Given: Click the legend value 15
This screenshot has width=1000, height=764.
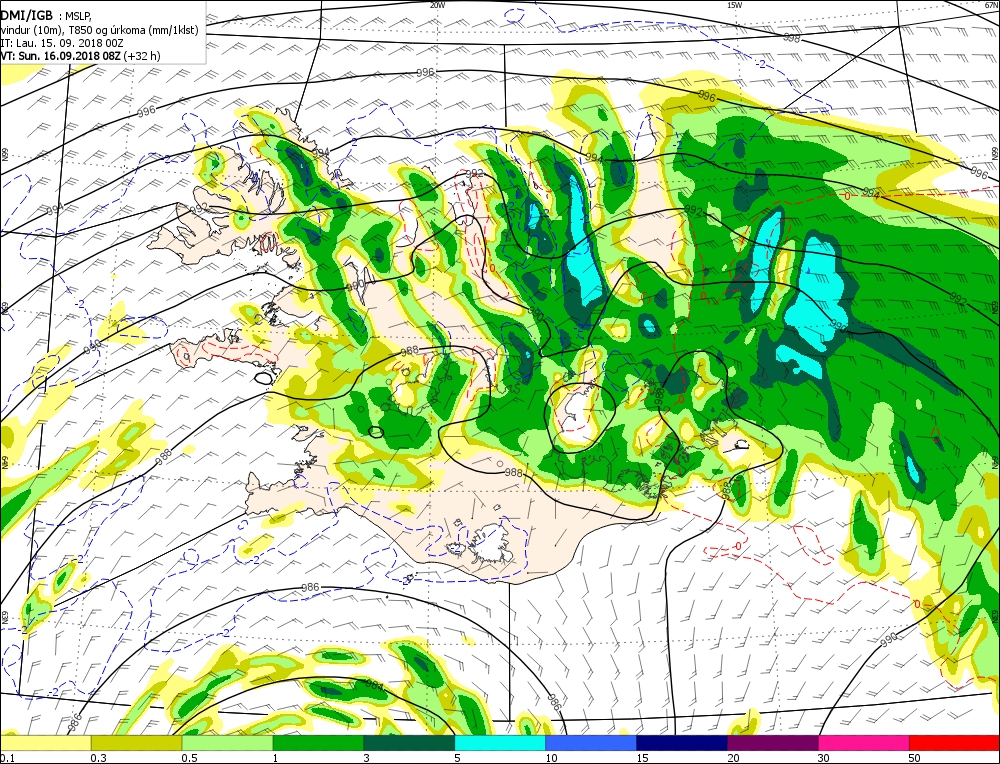Looking at the screenshot, I should tap(643, 758).
